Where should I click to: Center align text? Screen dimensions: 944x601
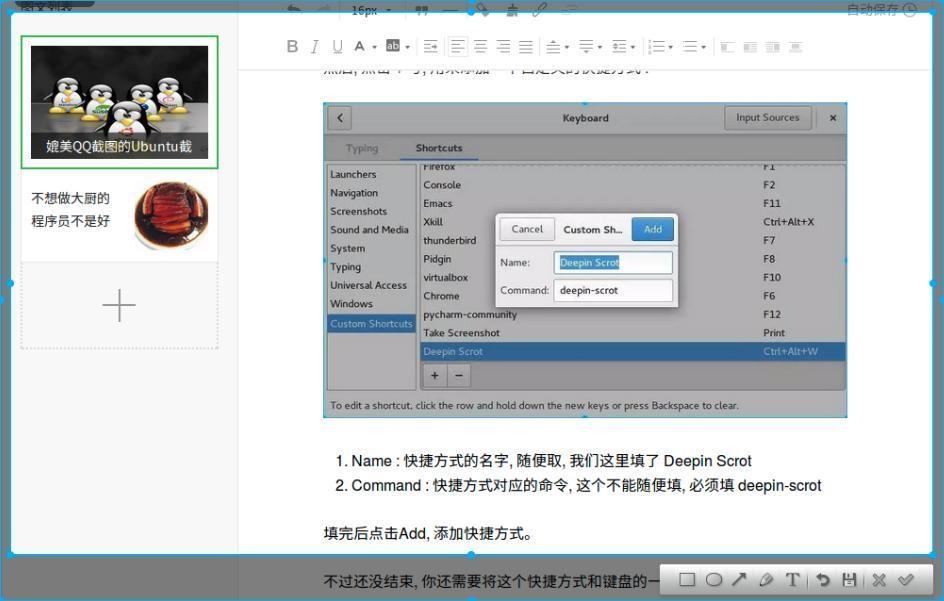(x=480, y=46)
